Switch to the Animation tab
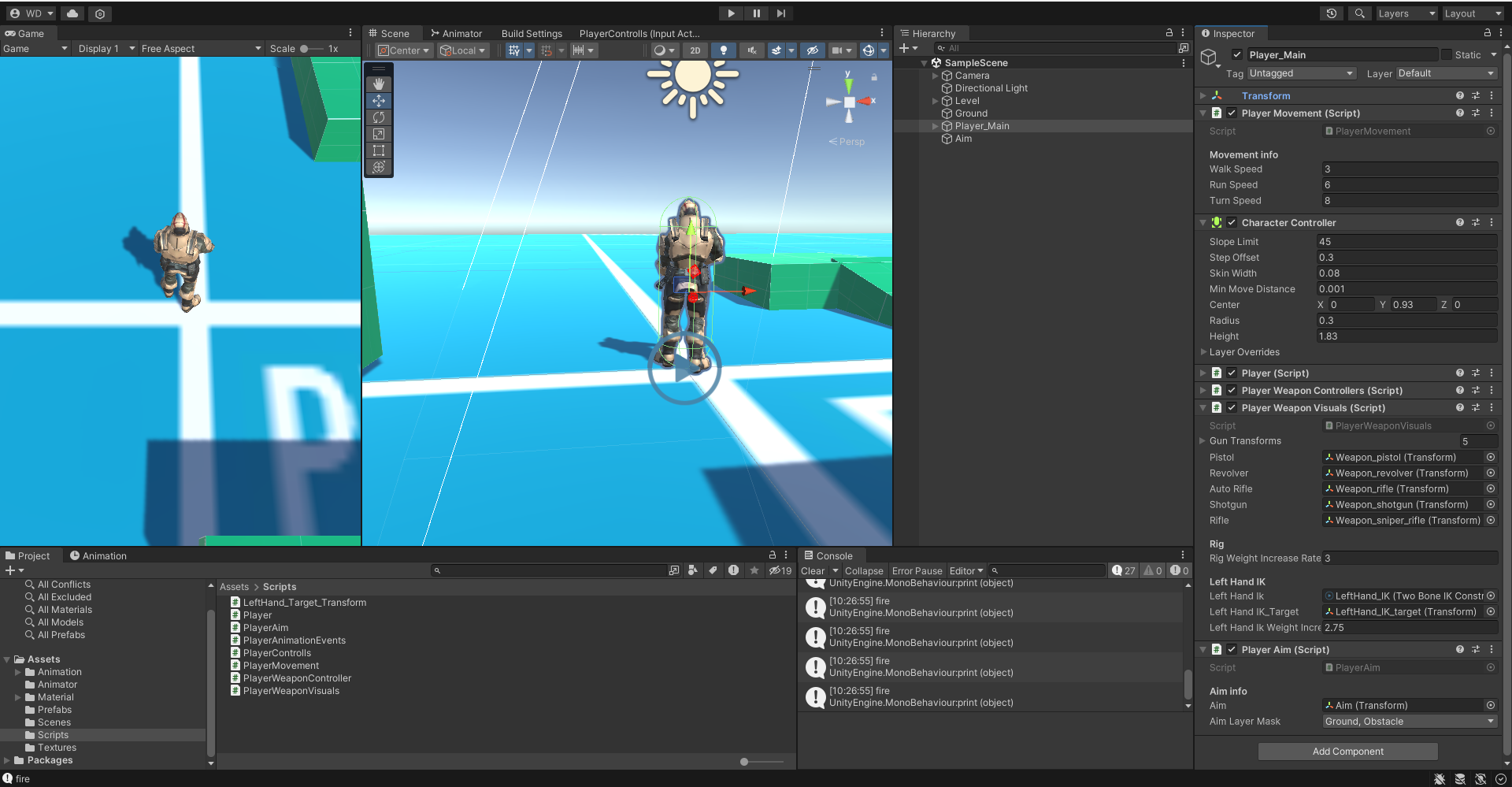1512x787 pixels. (98, 555)
